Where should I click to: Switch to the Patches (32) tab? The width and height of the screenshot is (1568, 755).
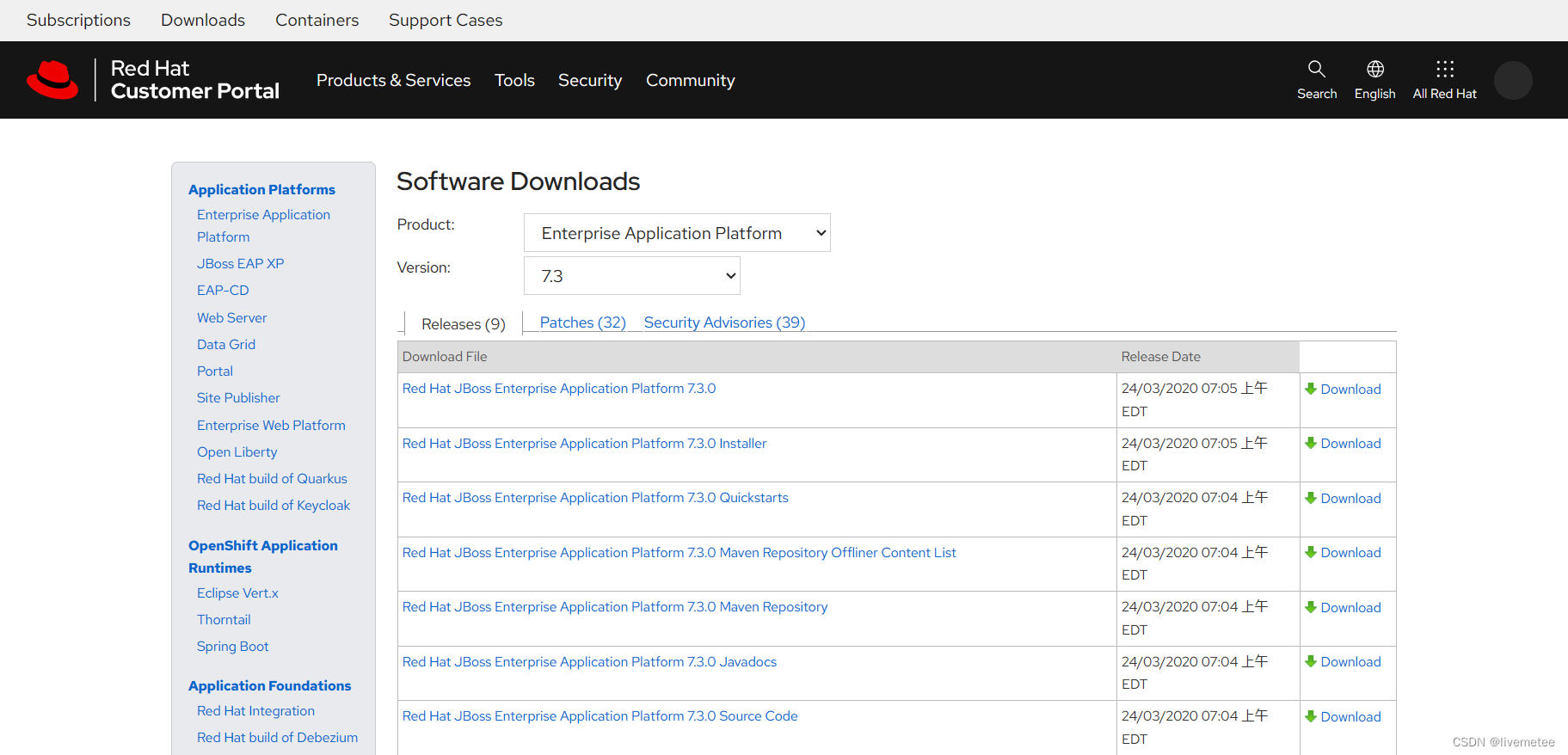coord(582,322)
